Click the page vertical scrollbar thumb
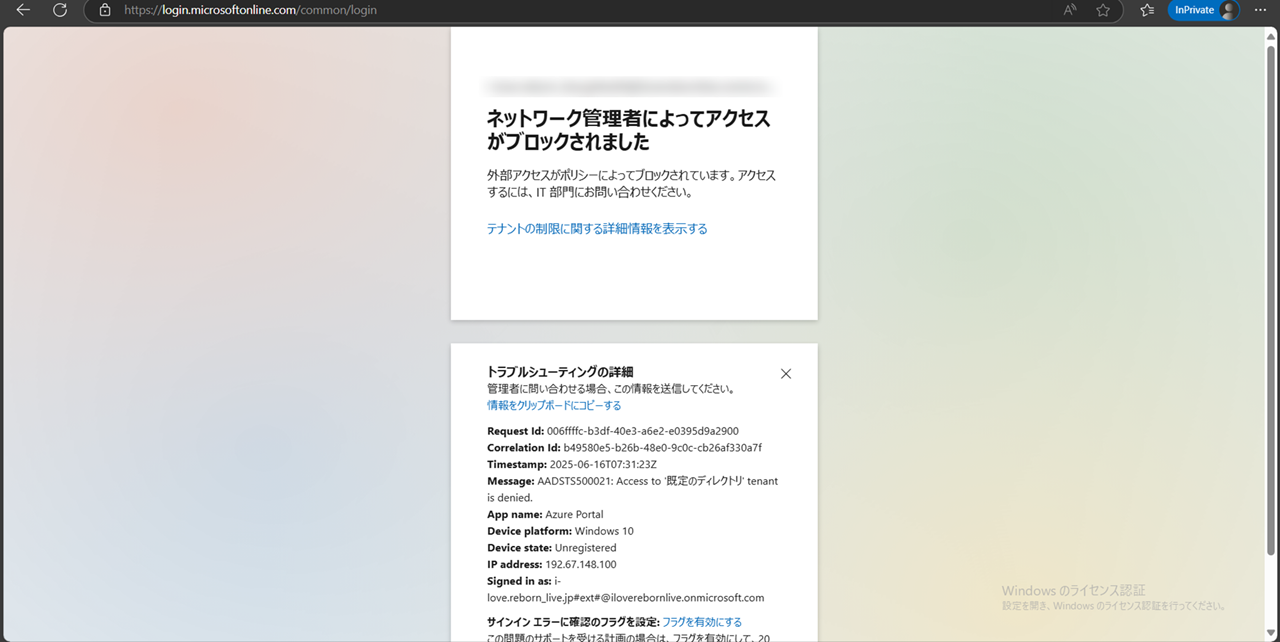 pyautogui.click(x=1271, y=300)
